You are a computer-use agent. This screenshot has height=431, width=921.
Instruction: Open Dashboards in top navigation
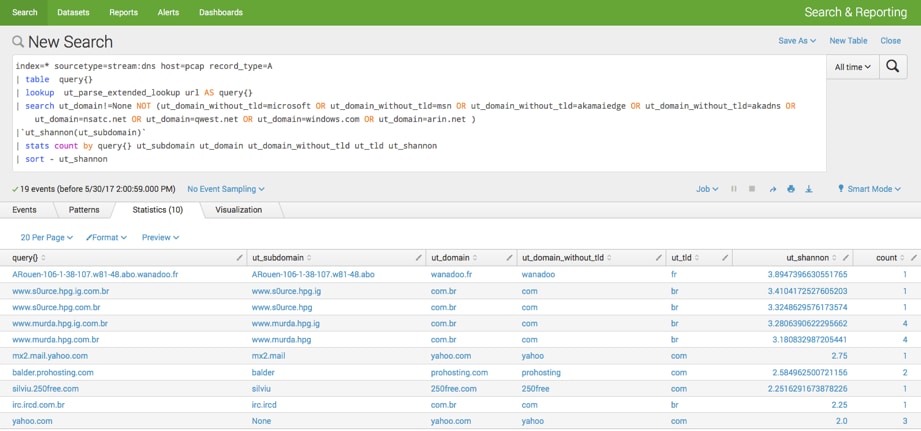221,12
